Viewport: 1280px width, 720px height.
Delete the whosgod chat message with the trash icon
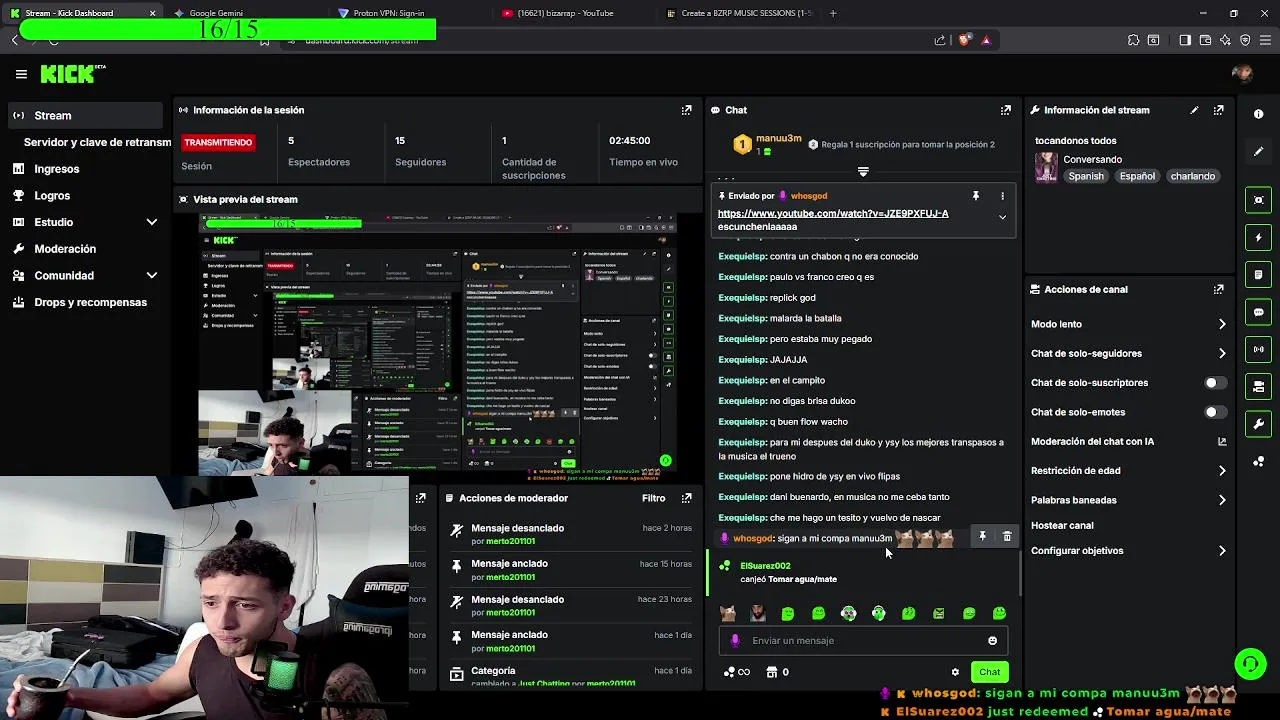(1007, 537)
